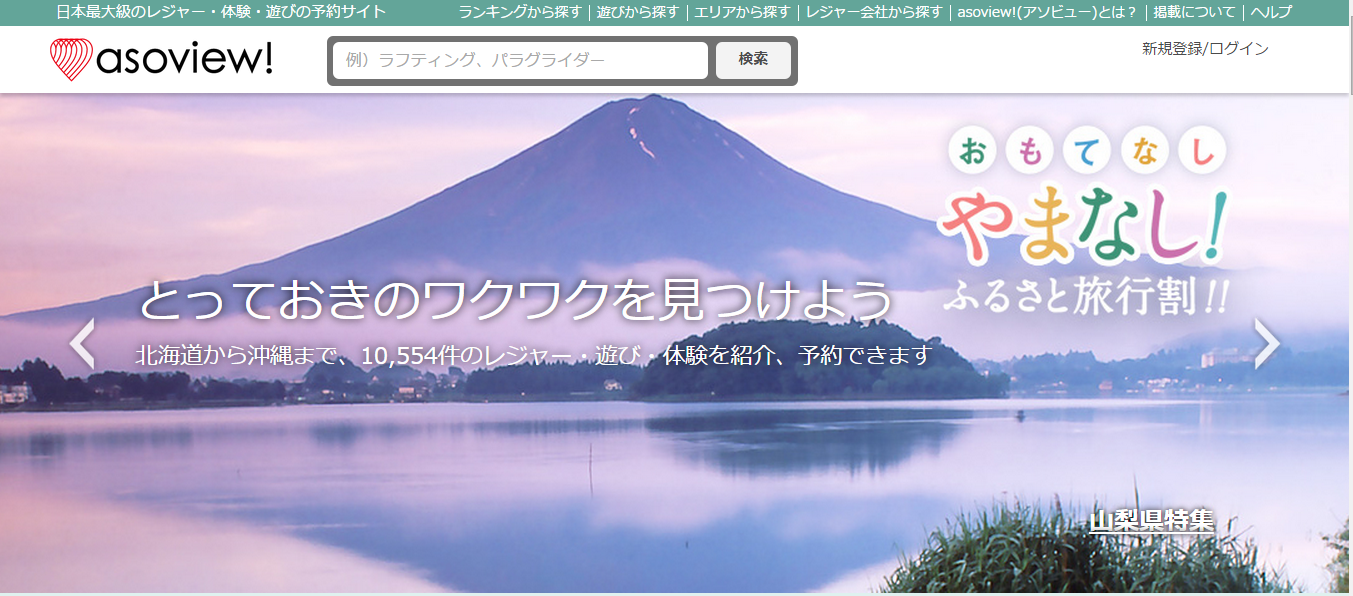Click the とっておきのワクワクを見つけよう headline
The height and width of the screenshot is (596, 1353).
pyautogui.click(x=515, y=299)
